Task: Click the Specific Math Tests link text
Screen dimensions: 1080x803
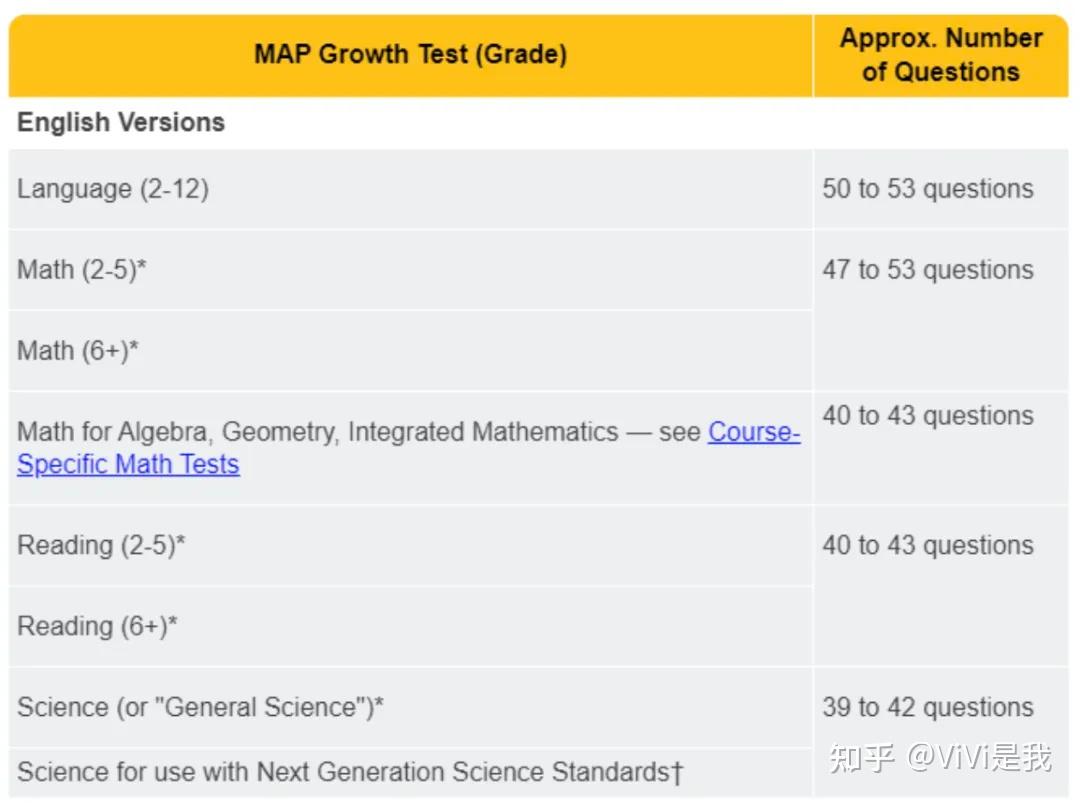Action: tap(128, 465)
